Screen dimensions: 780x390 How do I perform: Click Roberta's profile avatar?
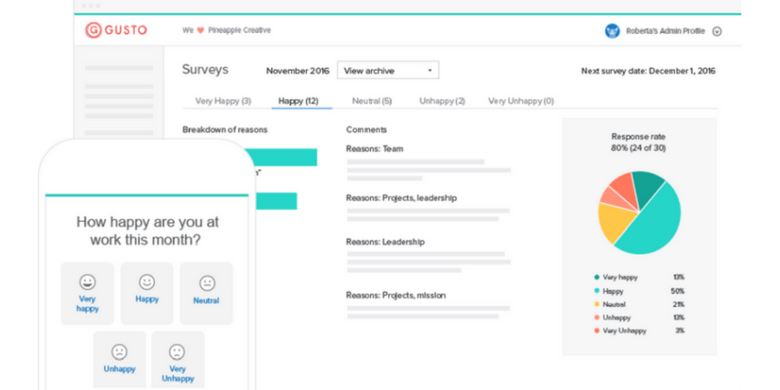(612, 31)
